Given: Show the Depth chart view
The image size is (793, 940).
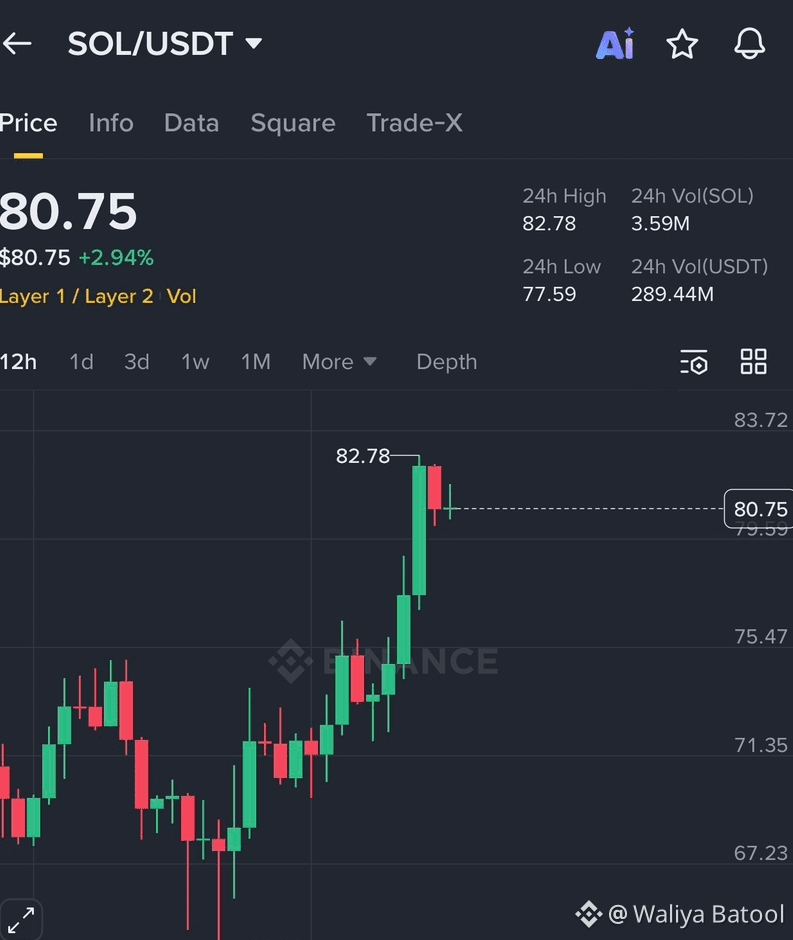Looking at the screenshot, I should 447,361.
